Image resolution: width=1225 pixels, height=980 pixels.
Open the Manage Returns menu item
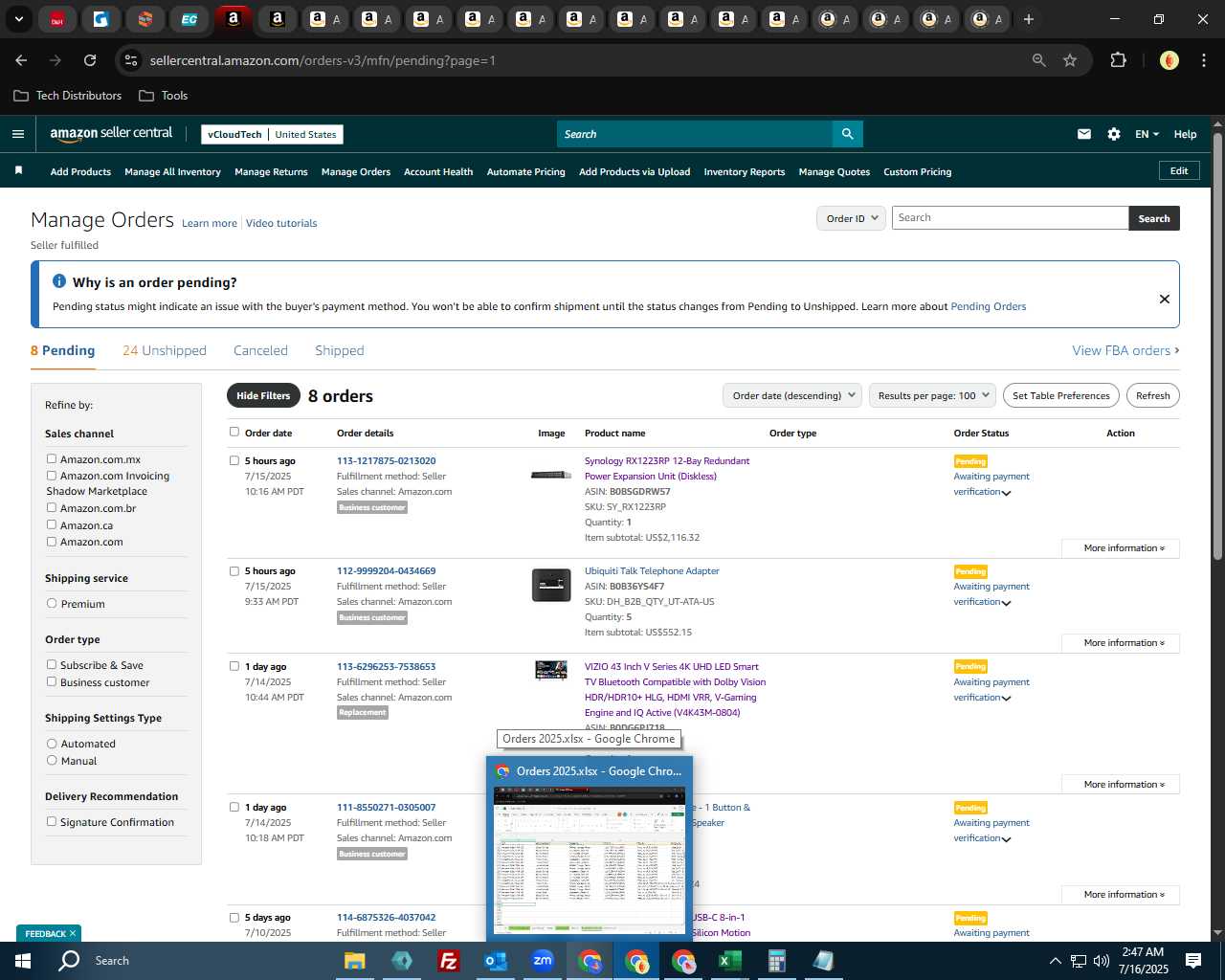tap(271, 171)
